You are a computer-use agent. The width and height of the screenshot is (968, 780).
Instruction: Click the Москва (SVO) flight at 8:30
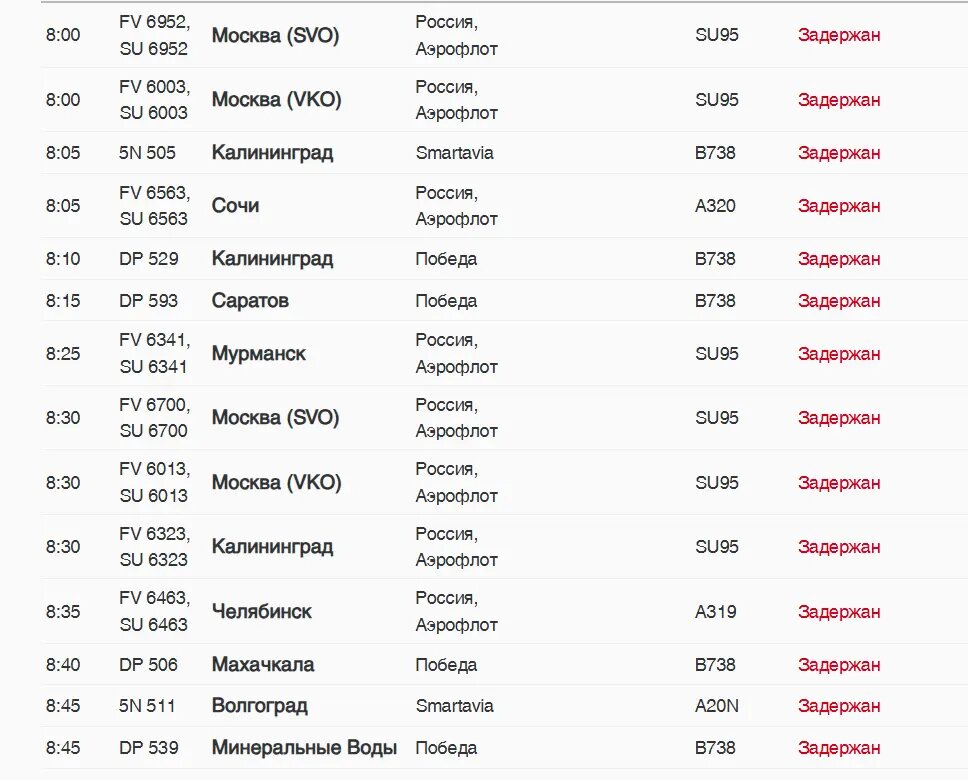pos(275,418)
